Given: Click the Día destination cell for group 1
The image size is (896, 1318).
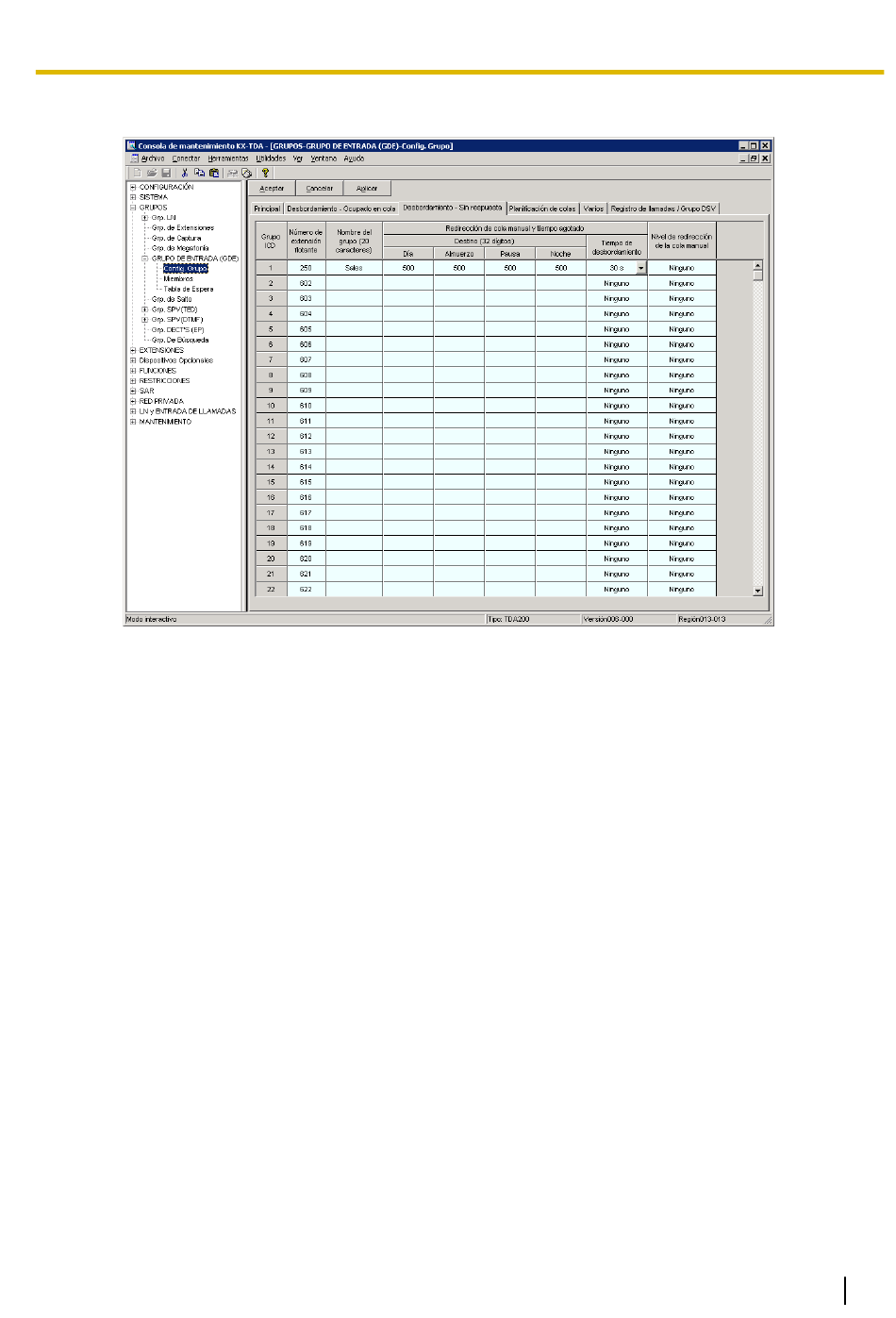Looking at the screenshot, I should 408,268.
